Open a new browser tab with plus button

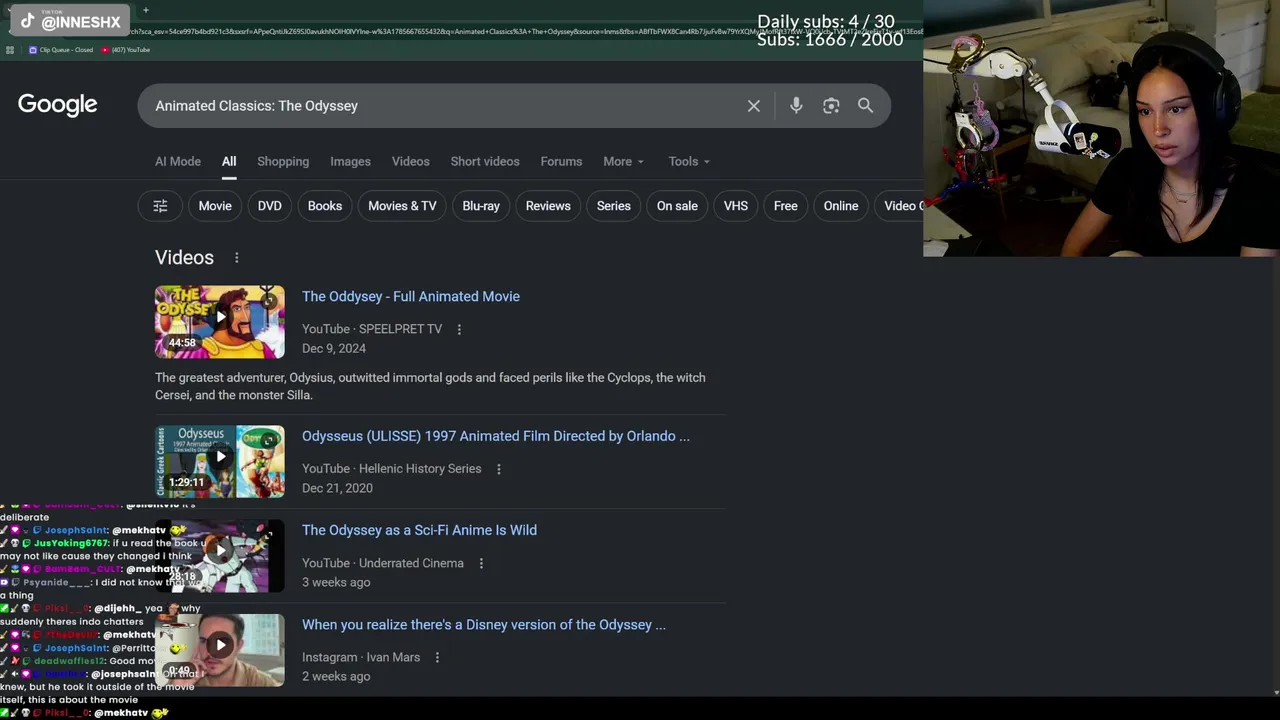tap(146, 10)
